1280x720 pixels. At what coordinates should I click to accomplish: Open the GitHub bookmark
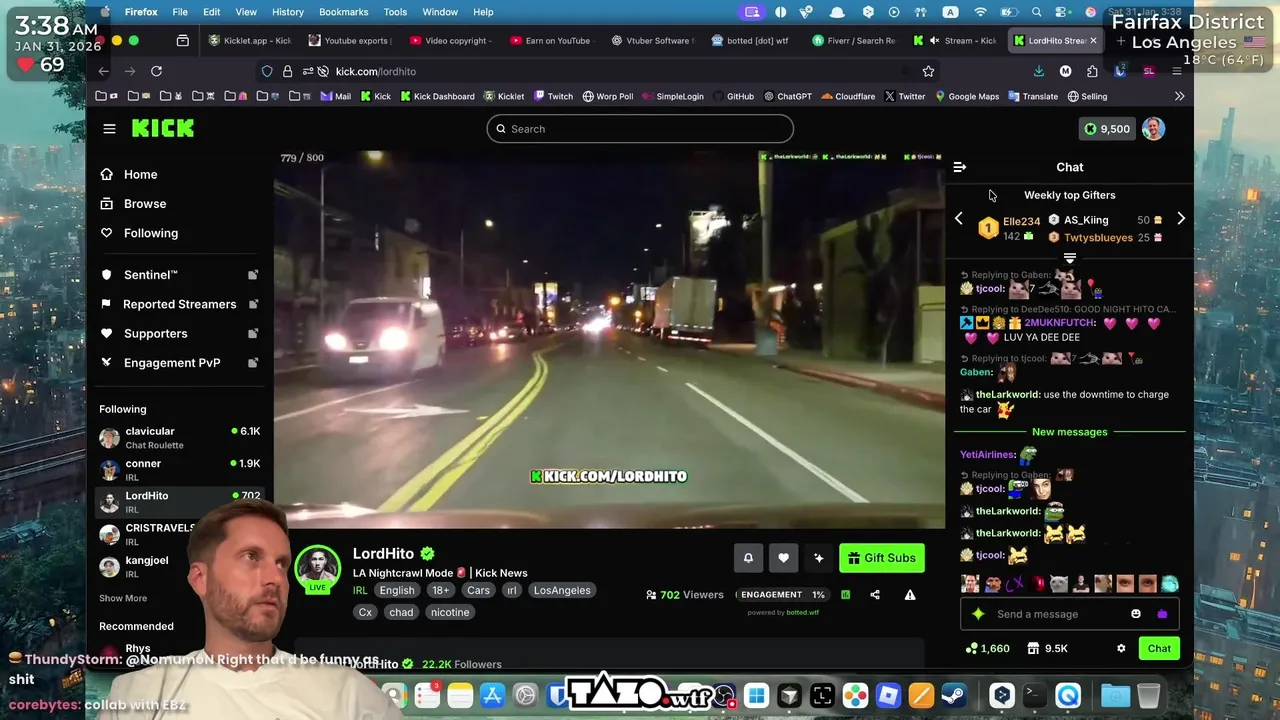733,96
